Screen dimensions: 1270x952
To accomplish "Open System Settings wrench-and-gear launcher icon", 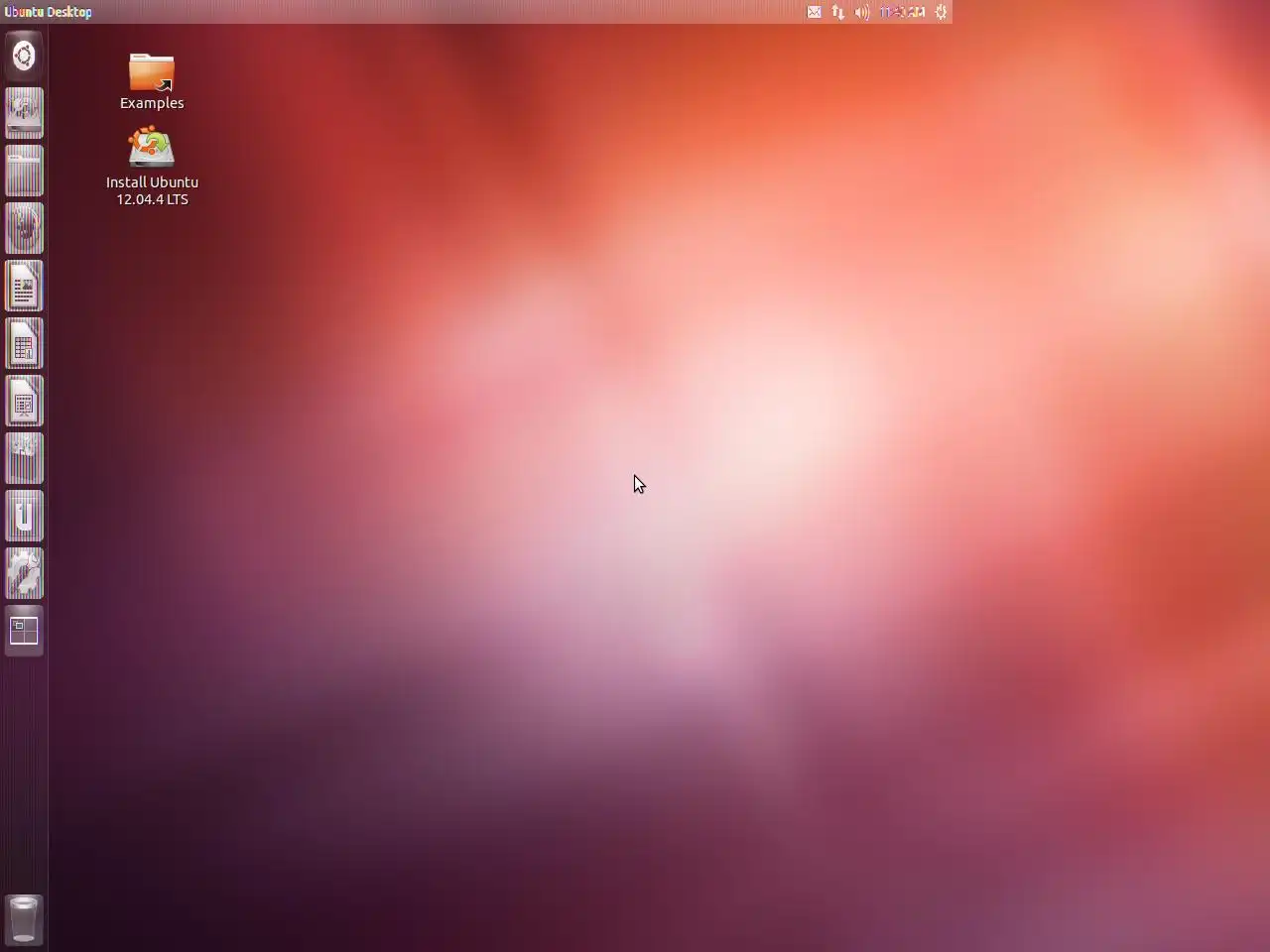I will tap(24, 573).
